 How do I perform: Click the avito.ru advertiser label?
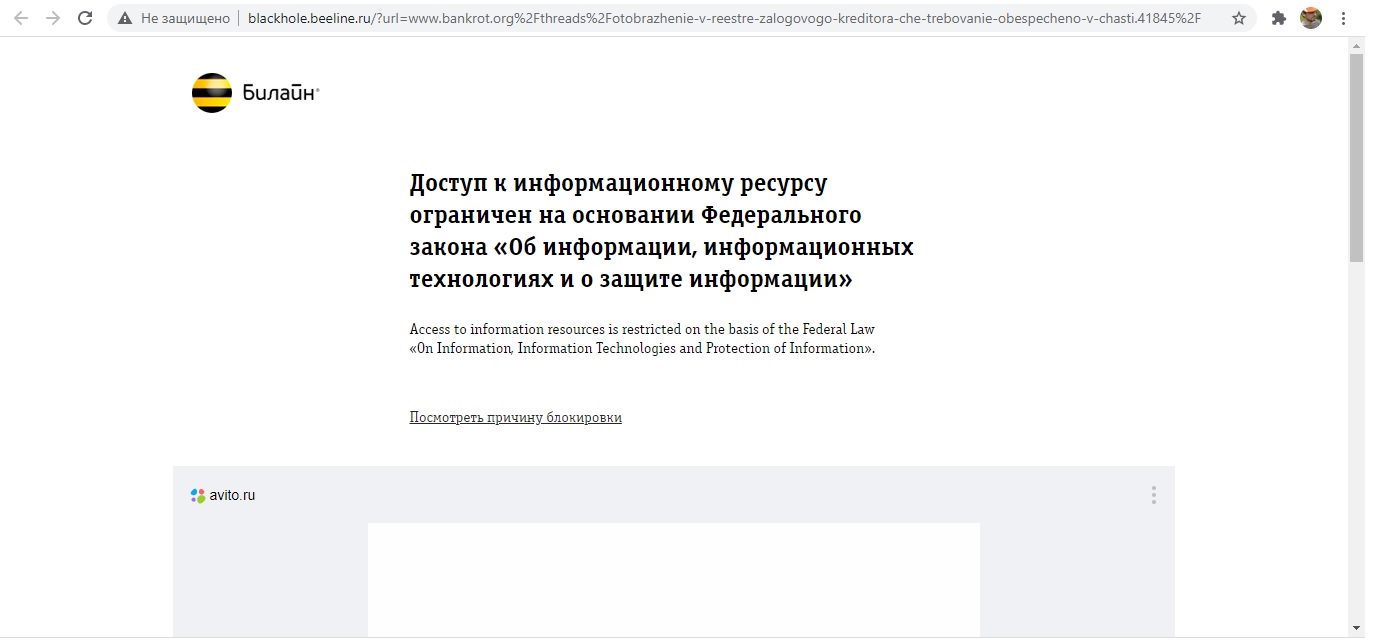(232, 495)
